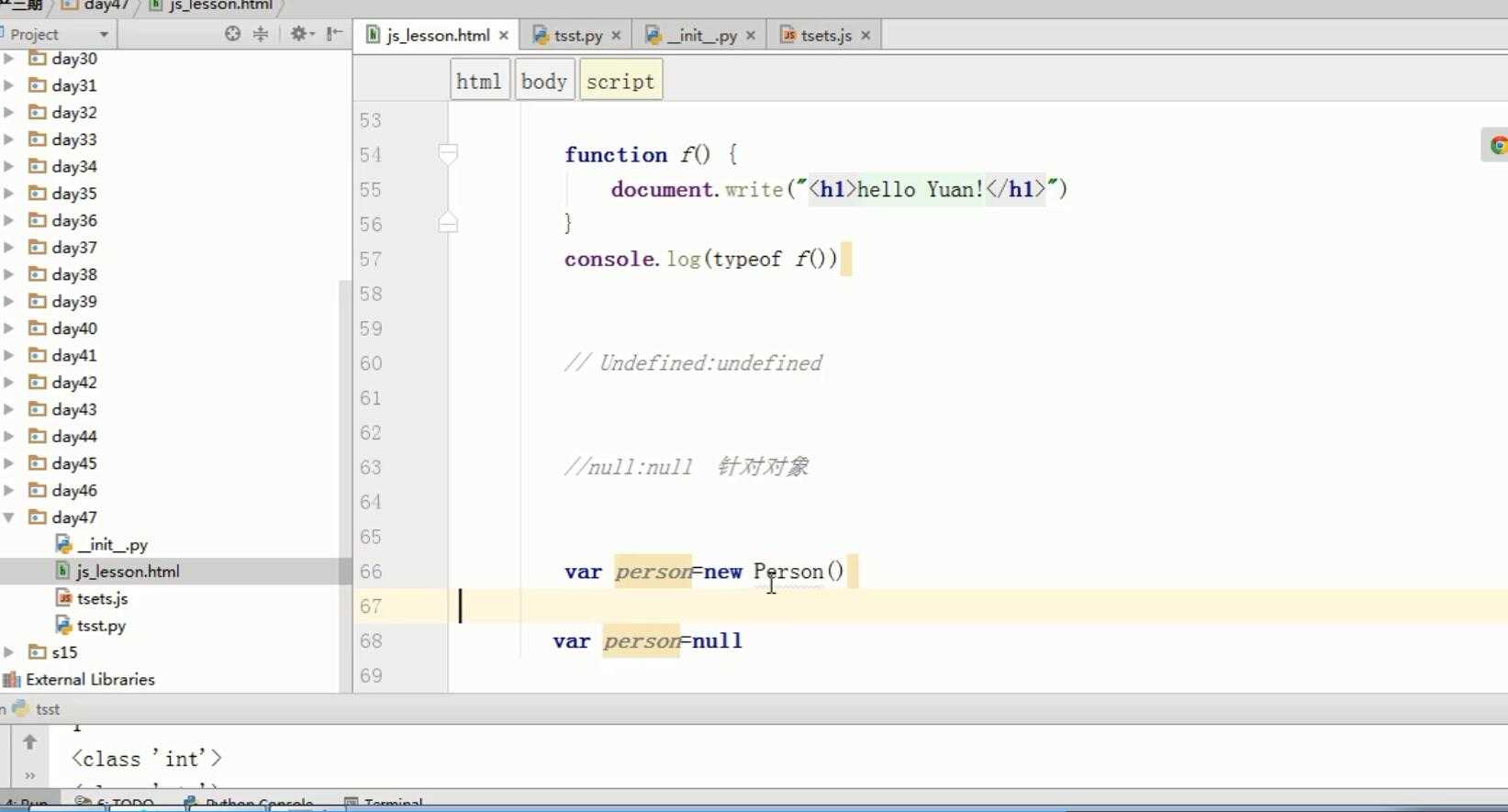Click the collapse all icon in Project panel
The image size is (1508, 812).
tap(261, 34)
